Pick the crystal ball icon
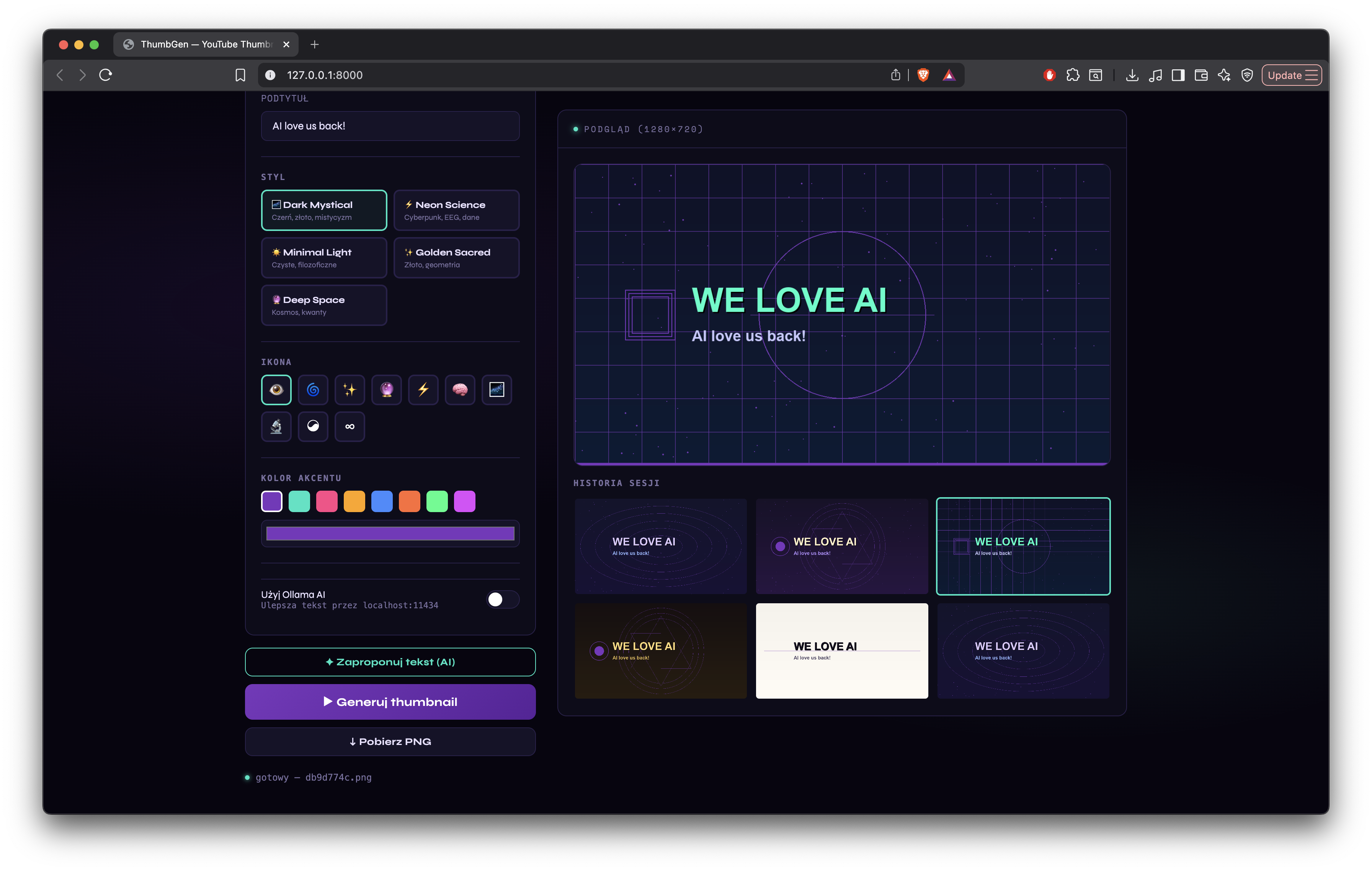1372x871 pixels. 386,389
